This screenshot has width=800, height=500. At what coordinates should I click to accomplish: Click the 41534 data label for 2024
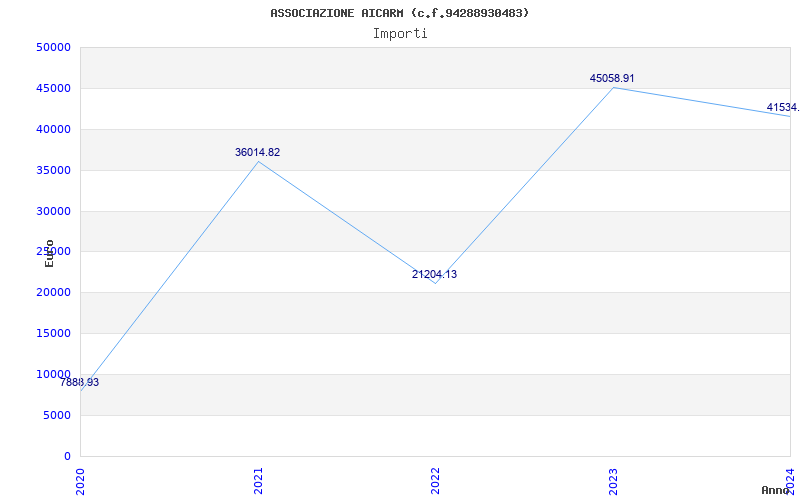tap(783, 107)
